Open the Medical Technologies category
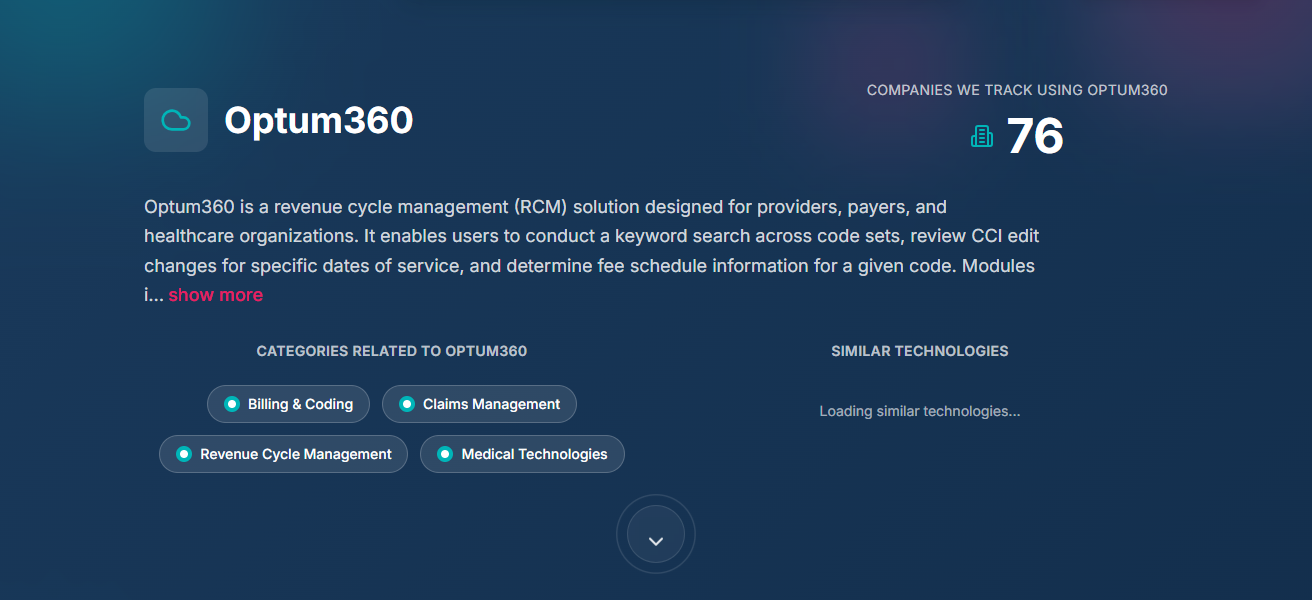The width and height of the screenshot is (1312, 600). (x=522, y=454)
